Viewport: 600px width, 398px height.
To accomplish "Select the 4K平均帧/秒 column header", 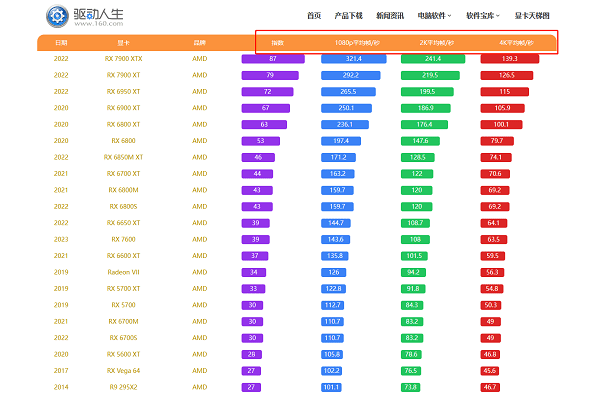I will pyautogui.click(x=516, y=43).
